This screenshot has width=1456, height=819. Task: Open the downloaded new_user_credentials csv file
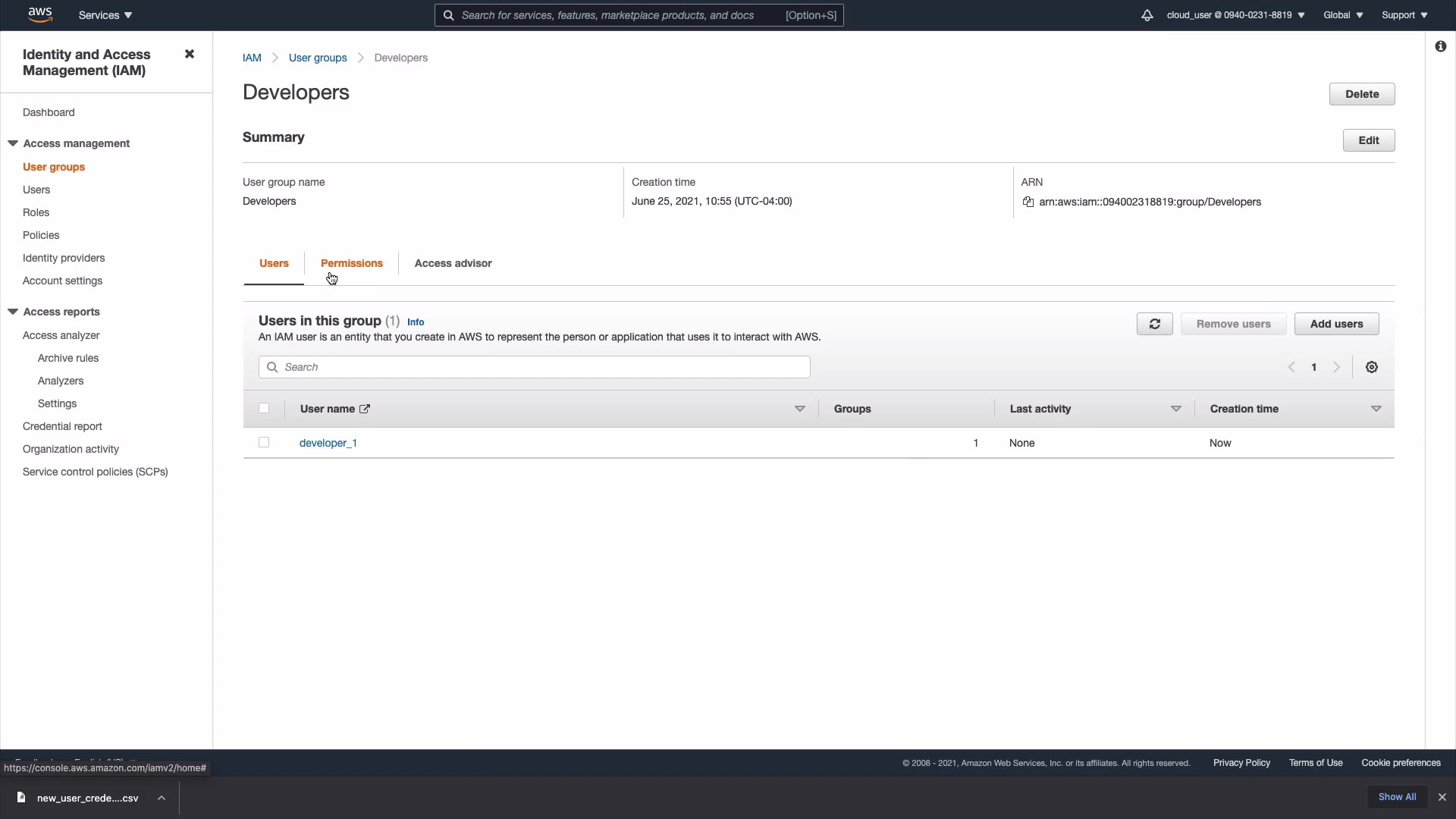coord(87,798)
